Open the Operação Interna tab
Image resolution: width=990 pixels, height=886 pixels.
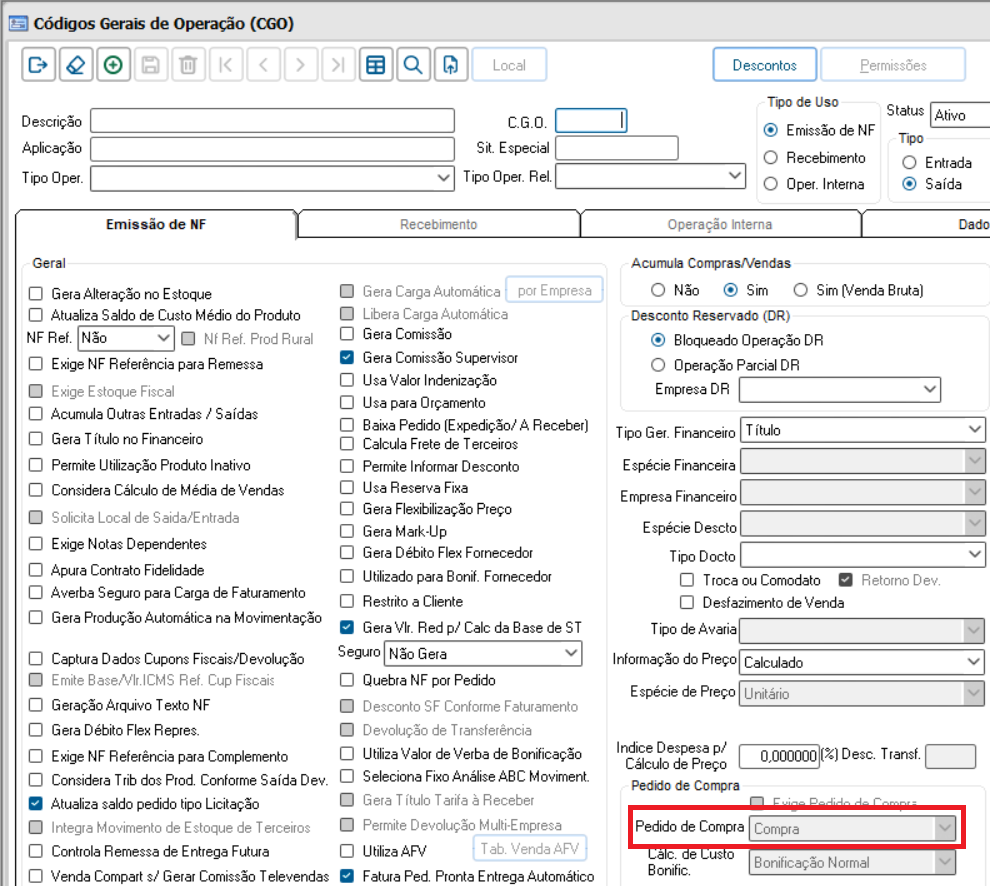(720, 224)
